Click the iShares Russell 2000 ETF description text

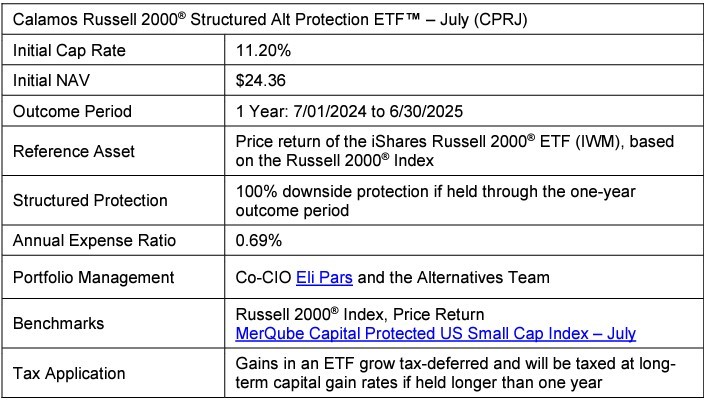coord(440,150)
